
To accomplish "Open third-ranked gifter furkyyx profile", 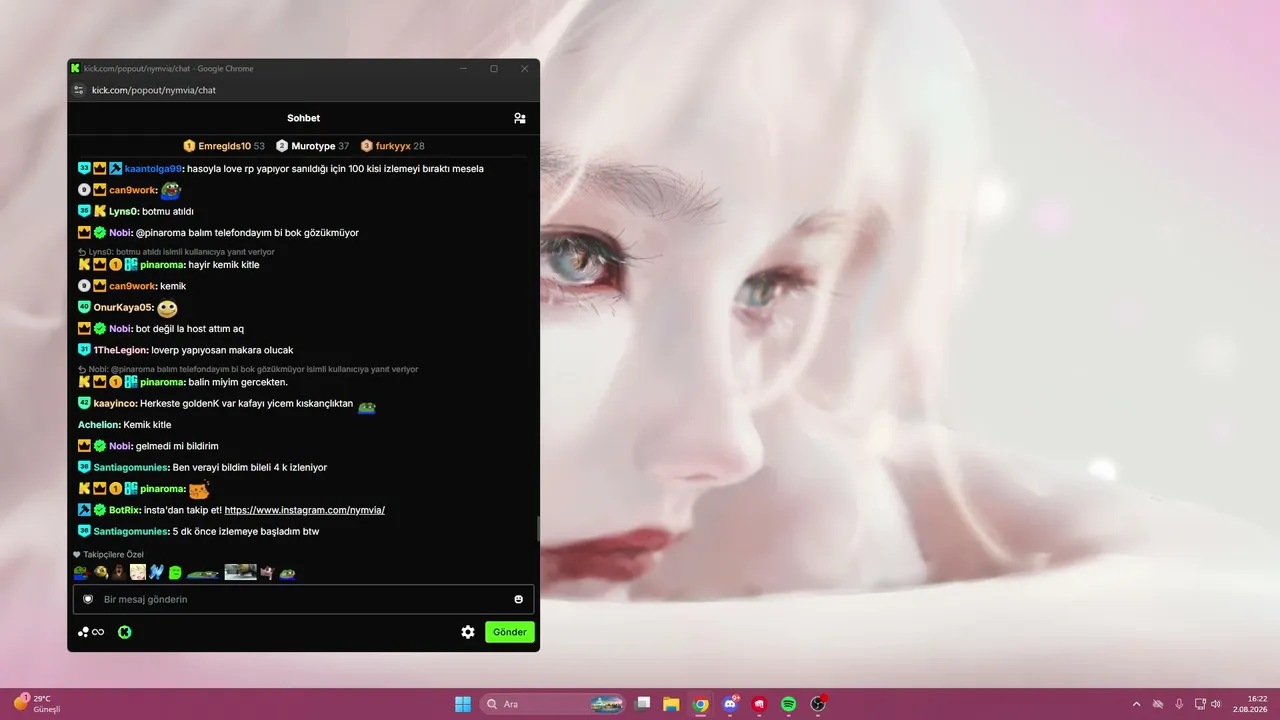I will [393, 146].
